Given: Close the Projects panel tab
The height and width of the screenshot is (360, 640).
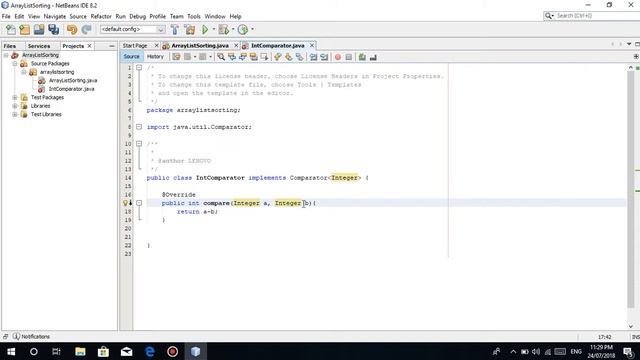Looking at the screenshot, I should click(x=89, y=46).
